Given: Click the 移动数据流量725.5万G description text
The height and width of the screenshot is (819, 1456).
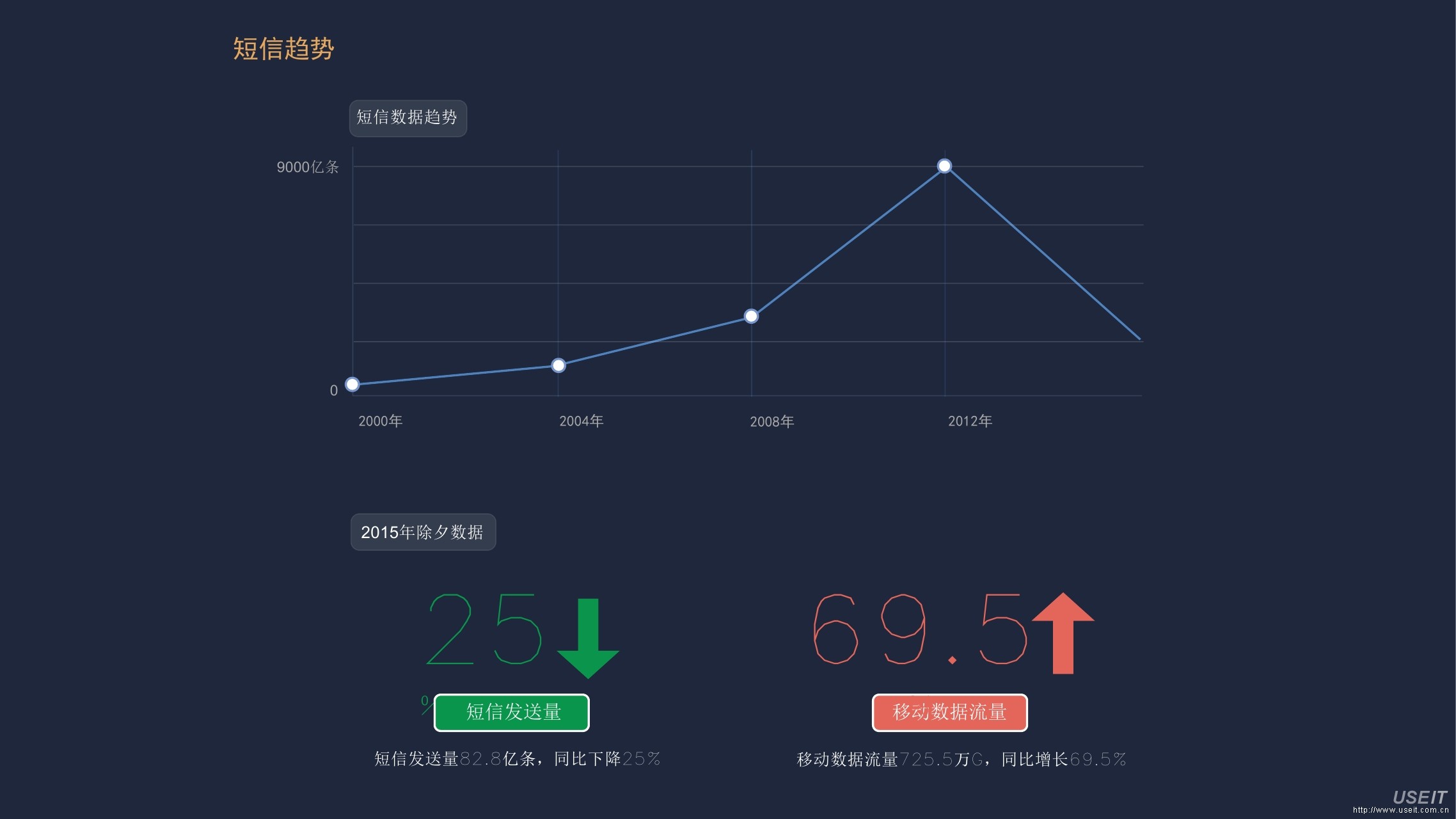Looking at the screenshot, I should tap(961, 759).
